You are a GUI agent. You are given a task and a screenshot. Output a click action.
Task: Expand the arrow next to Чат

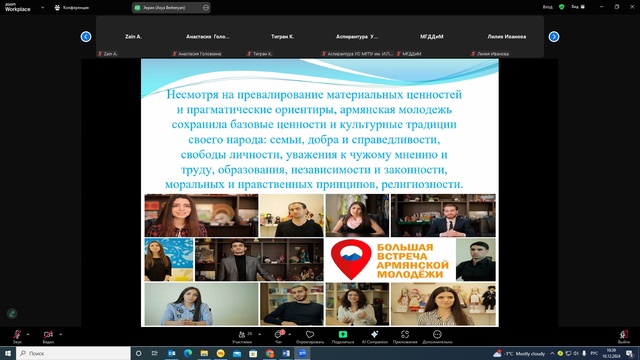[x=289, y=334]
